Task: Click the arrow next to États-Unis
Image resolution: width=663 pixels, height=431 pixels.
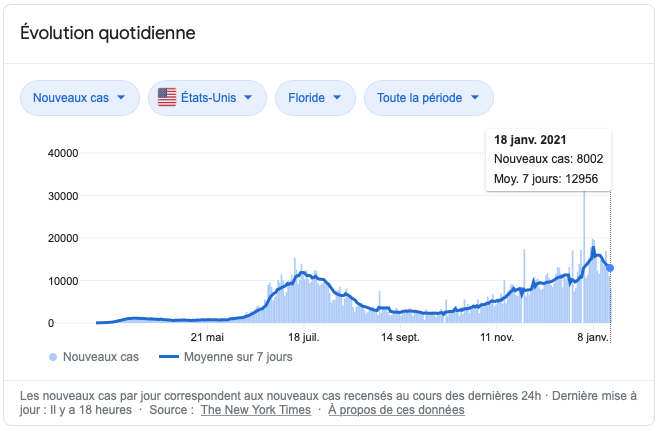Action: pos(248,98)
